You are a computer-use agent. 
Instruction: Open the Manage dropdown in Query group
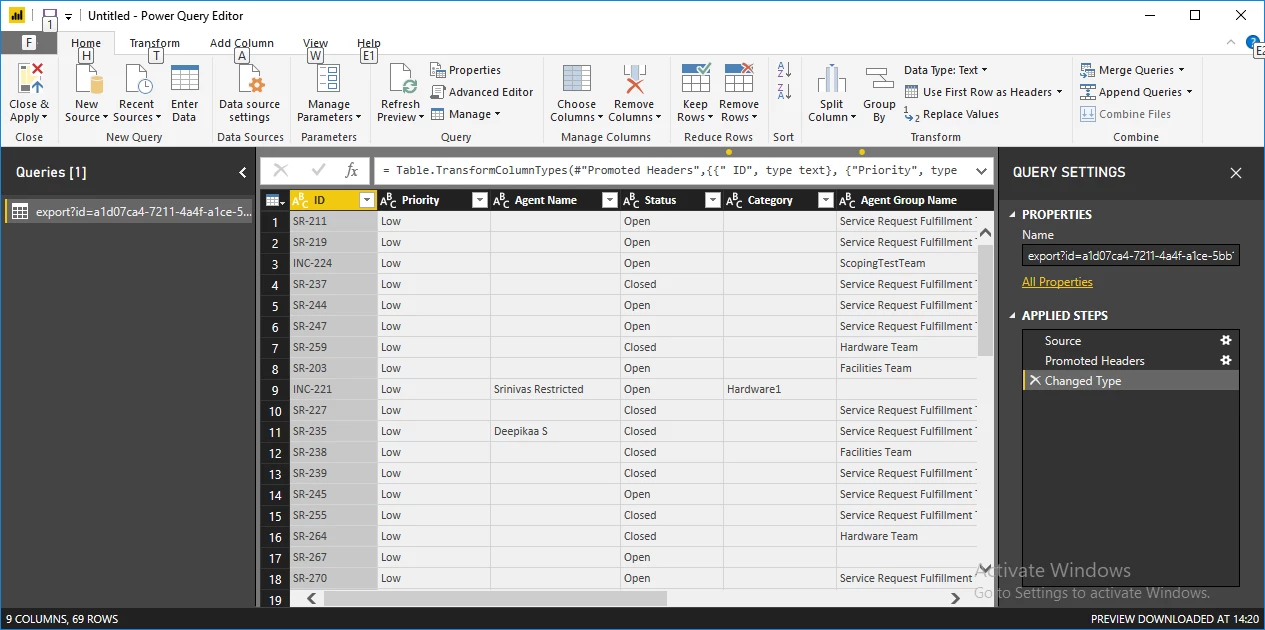(466, 114)
